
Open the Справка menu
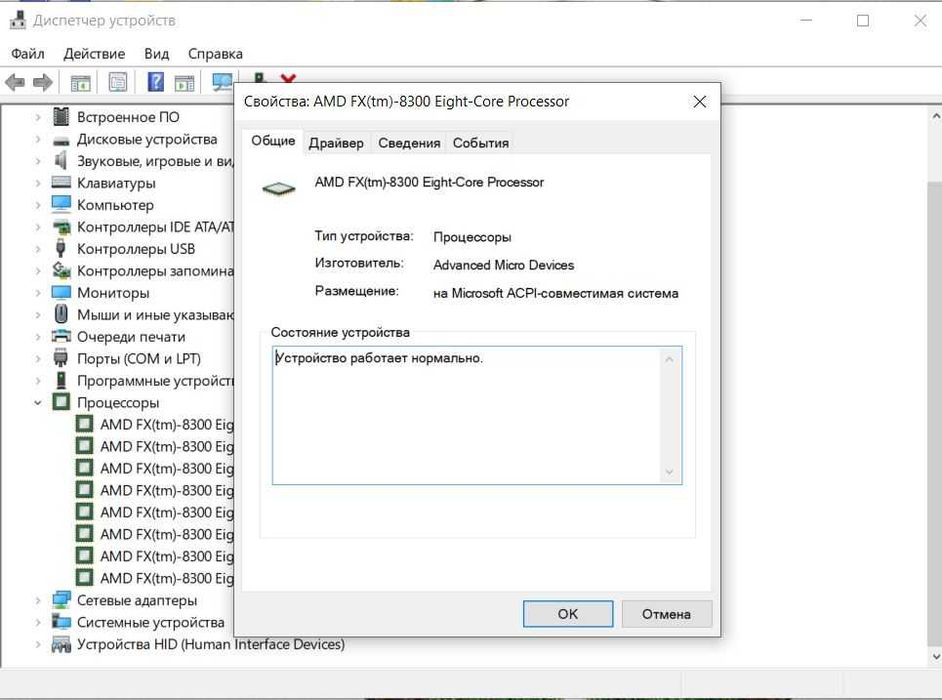pyautogui.click(x=215, y=54)
